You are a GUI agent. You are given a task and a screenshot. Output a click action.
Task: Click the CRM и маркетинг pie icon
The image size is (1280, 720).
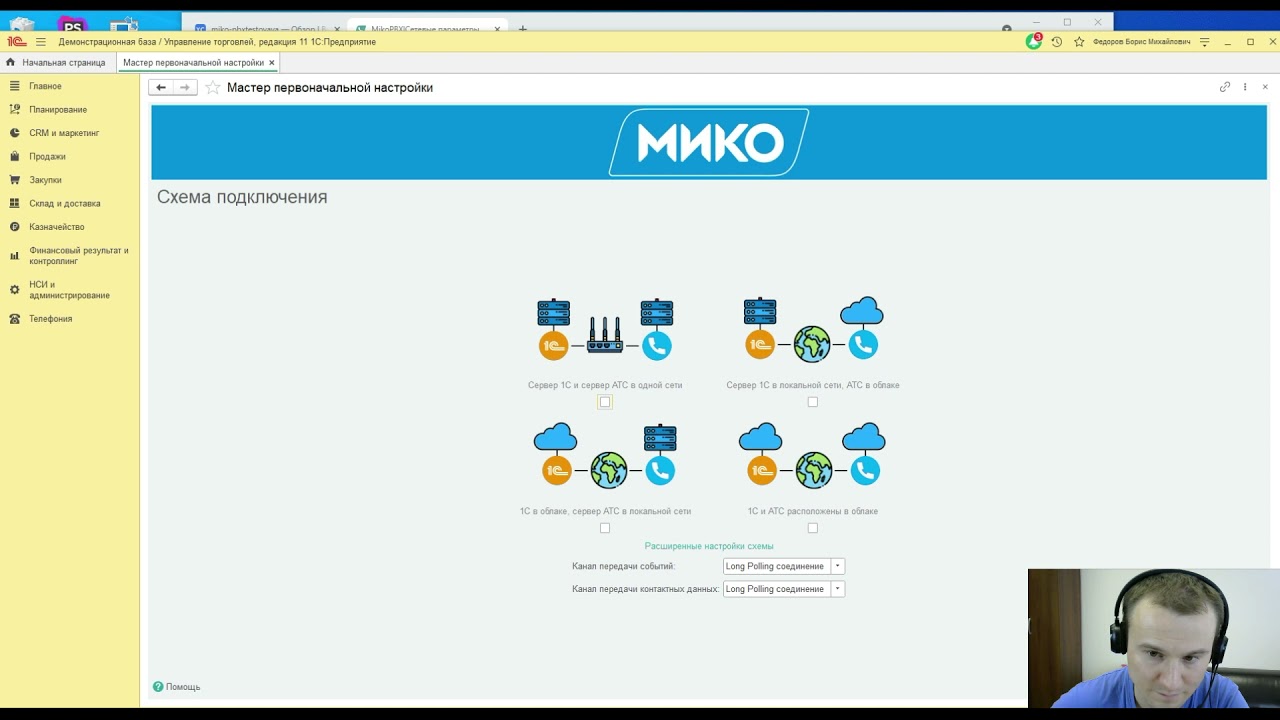click(15, 133)
